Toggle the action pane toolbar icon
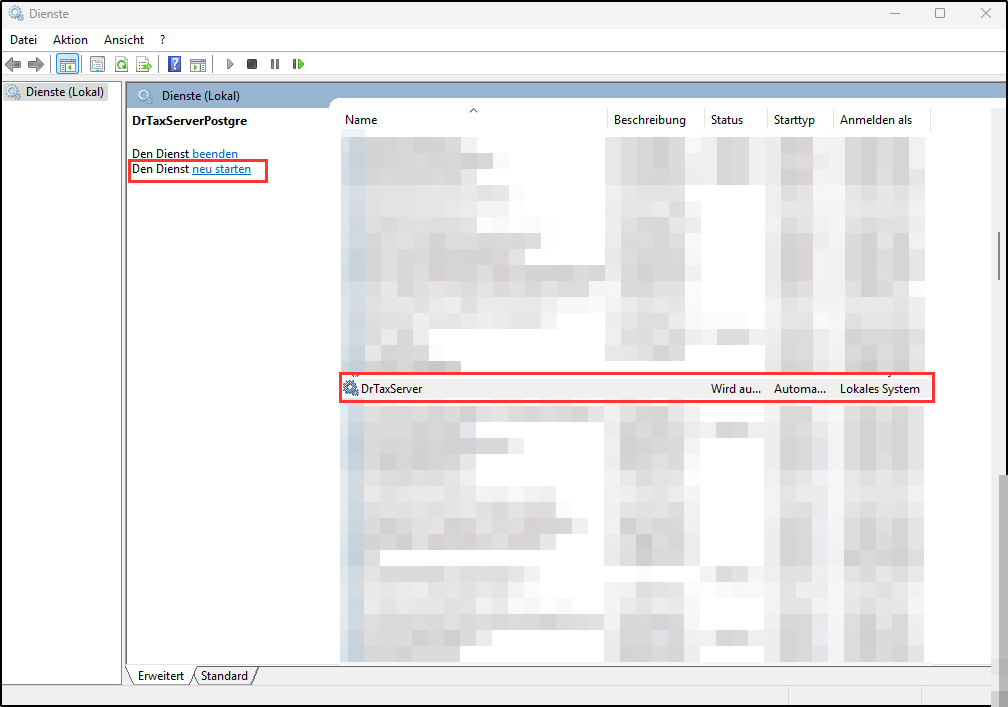 click(198, 64)
